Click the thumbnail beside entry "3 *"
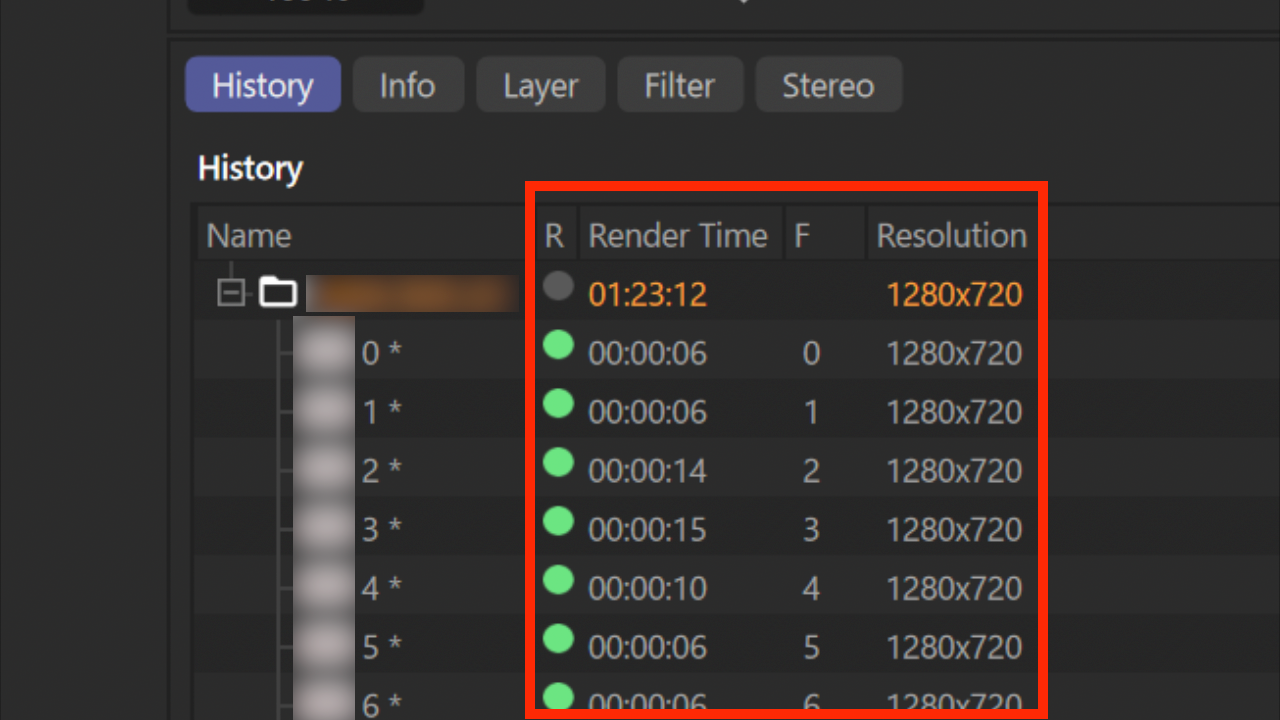Screen dimensions: 1280x720 click(x=324, y=529)
